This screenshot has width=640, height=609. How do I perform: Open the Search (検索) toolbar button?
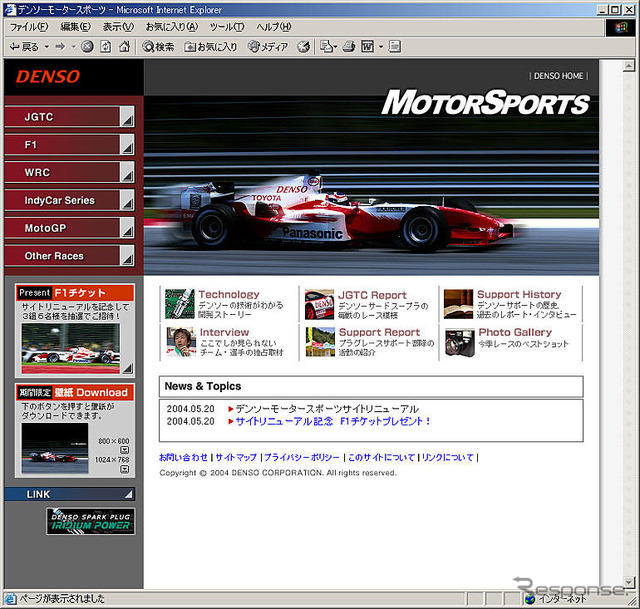[x=158, y=47]
